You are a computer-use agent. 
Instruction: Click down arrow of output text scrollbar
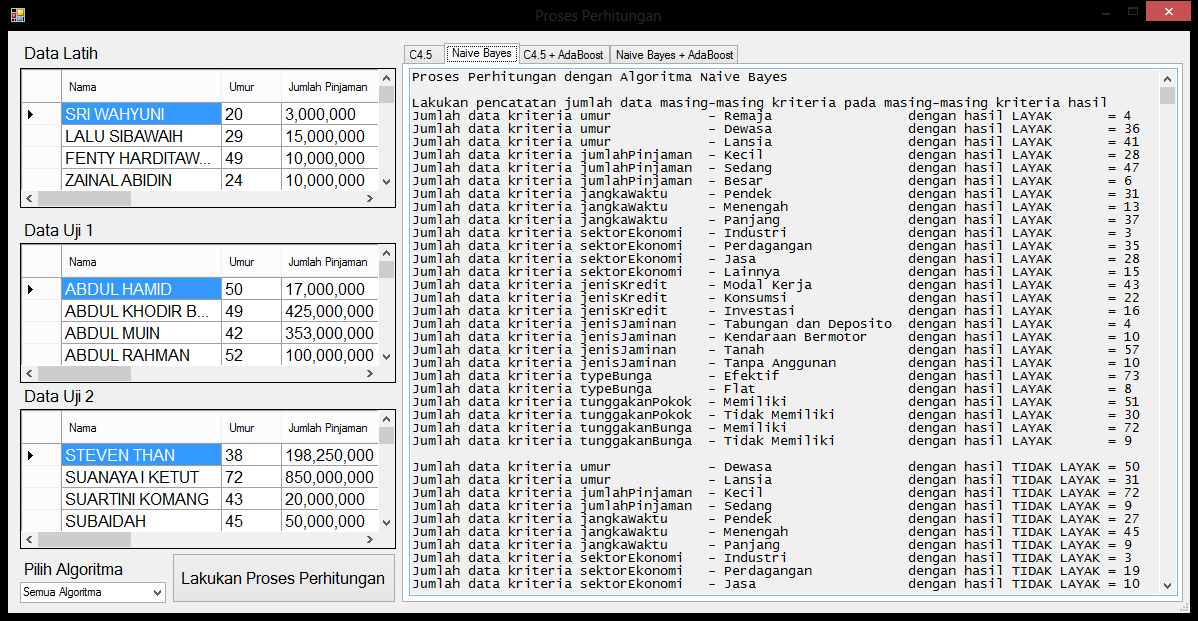point(1167,585)
